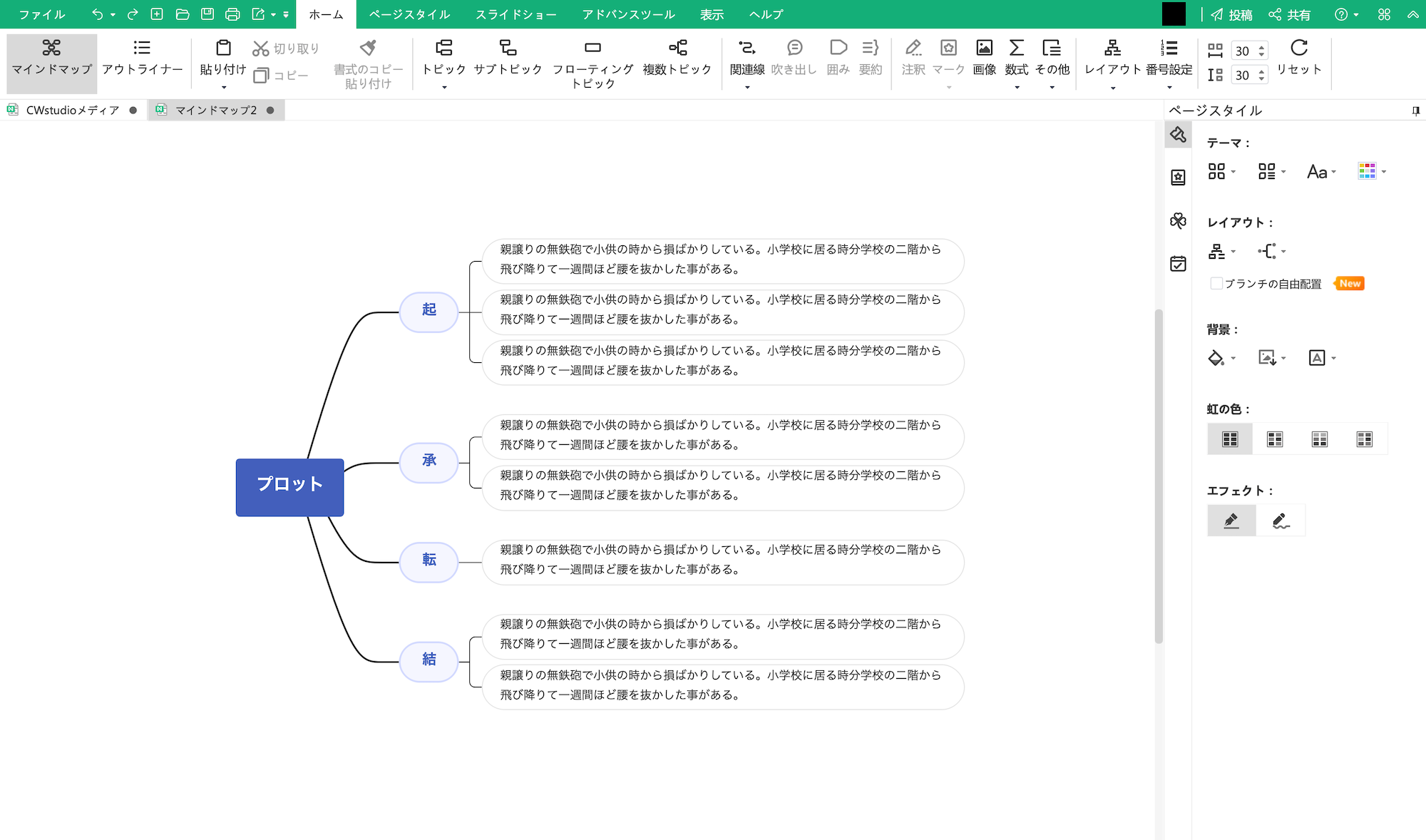Image resolution: width=1426 pixels, height=840 pixels.
Task: Click the リセット reset icon
Action: 1299,57
